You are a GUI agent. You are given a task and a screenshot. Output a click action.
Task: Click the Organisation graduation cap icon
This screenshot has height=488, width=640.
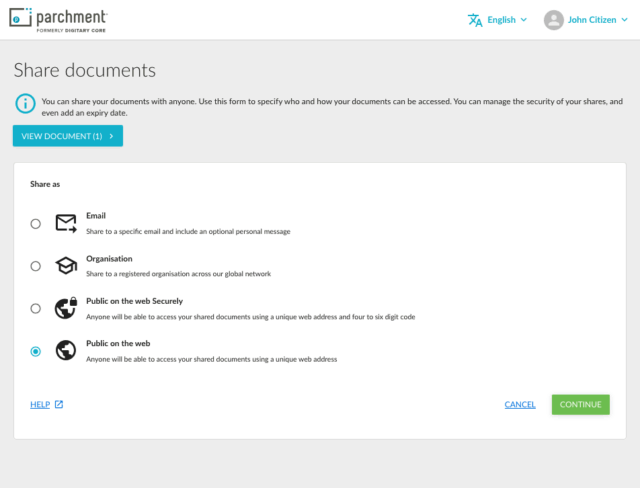(66, 266)
